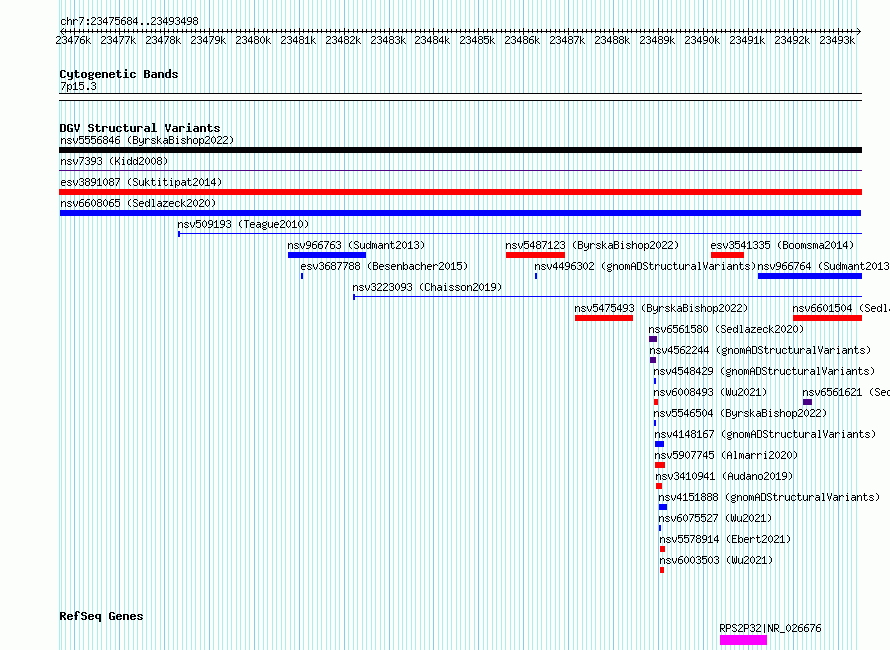This screenshot has height=650, width=890.
Task: Open nsv509193 (Teague2010) variant label
Action: 243,224
